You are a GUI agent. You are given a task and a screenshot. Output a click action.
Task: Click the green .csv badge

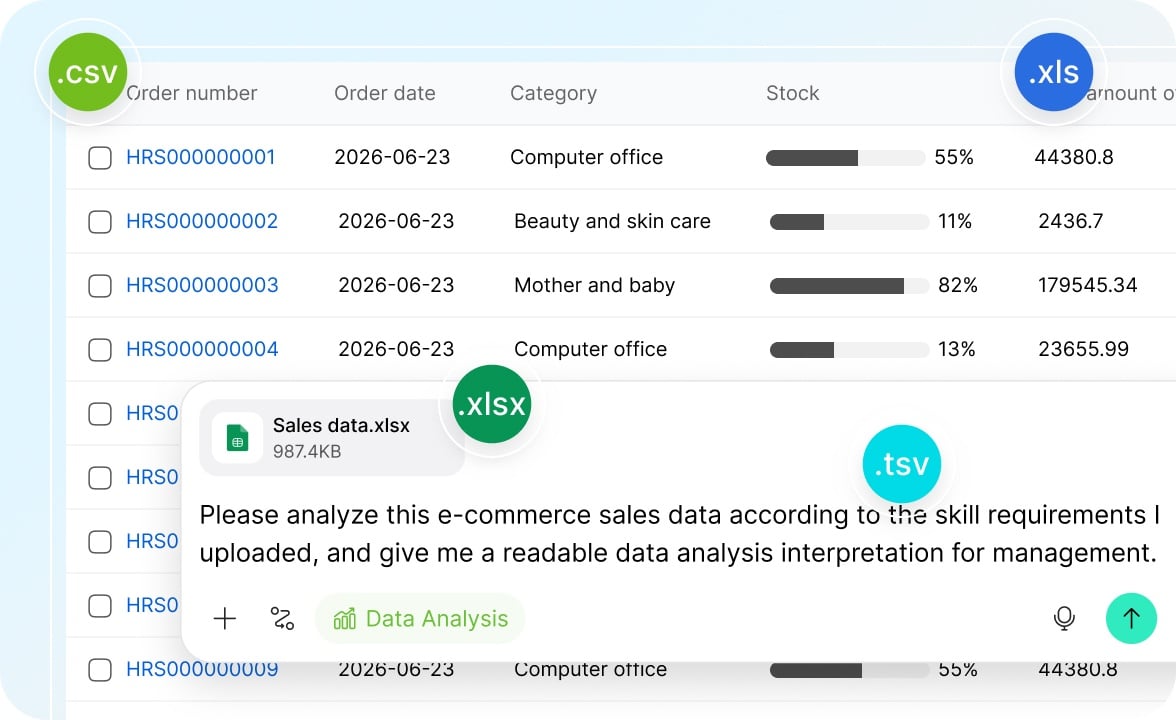88,72
